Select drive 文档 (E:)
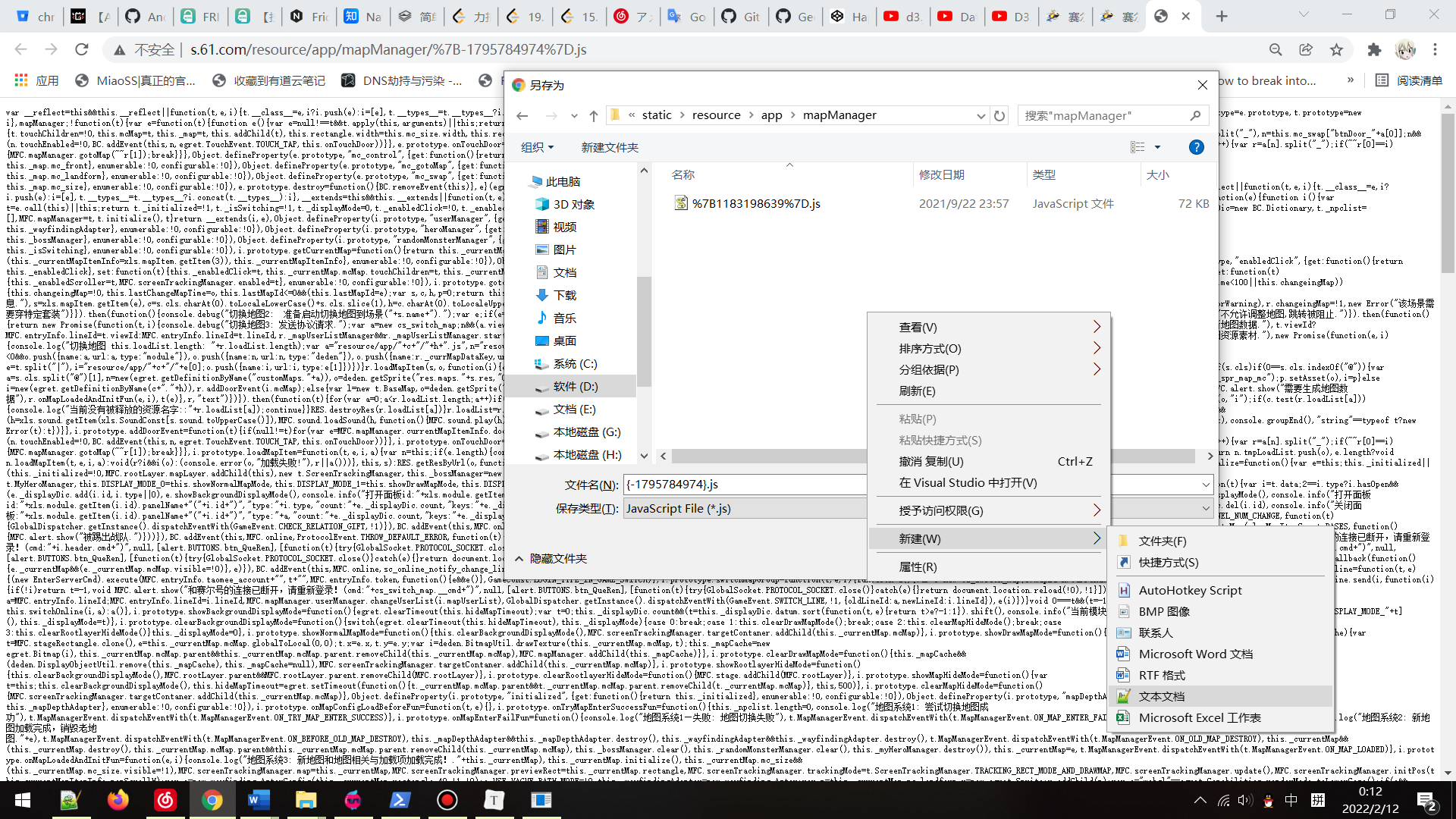The height and width of the screenshot is (819, 1456). (574, 409)
